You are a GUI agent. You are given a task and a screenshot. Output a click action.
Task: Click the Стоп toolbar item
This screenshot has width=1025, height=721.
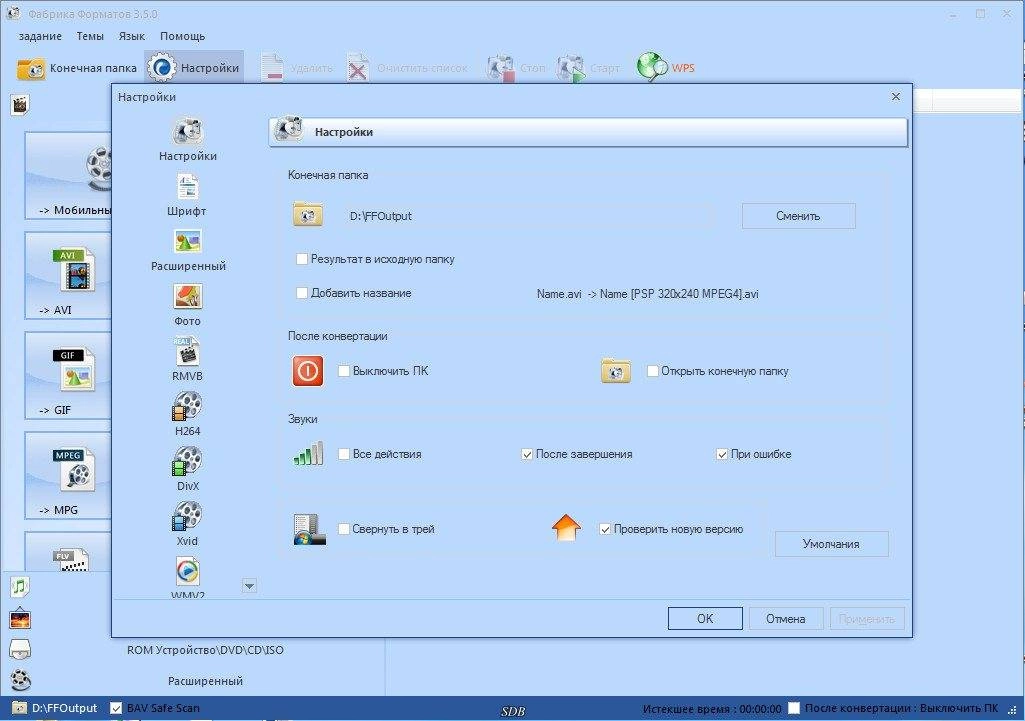(516, 68)
